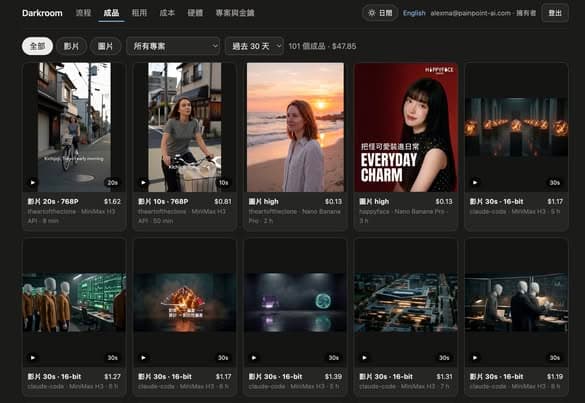Click the 20s duration badge
Image resolution: width=585 pixels, height=403 pixels.
tap(113, 182)
